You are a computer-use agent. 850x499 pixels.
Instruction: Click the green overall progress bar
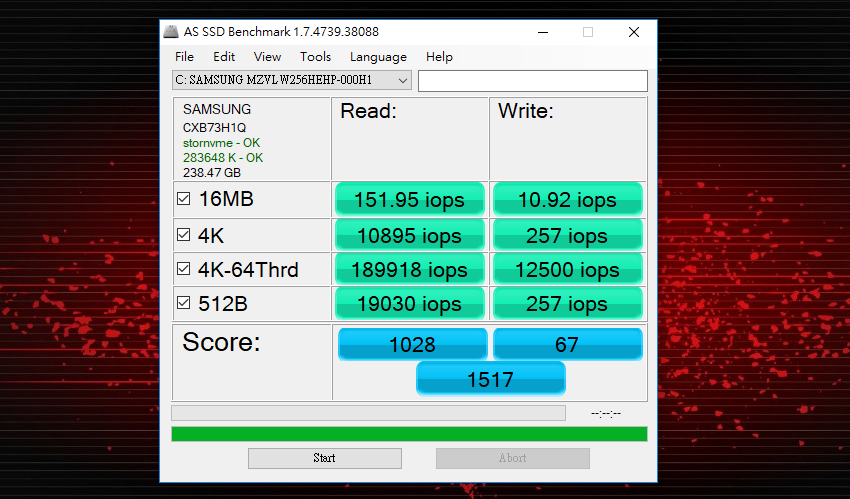point(409,434)
